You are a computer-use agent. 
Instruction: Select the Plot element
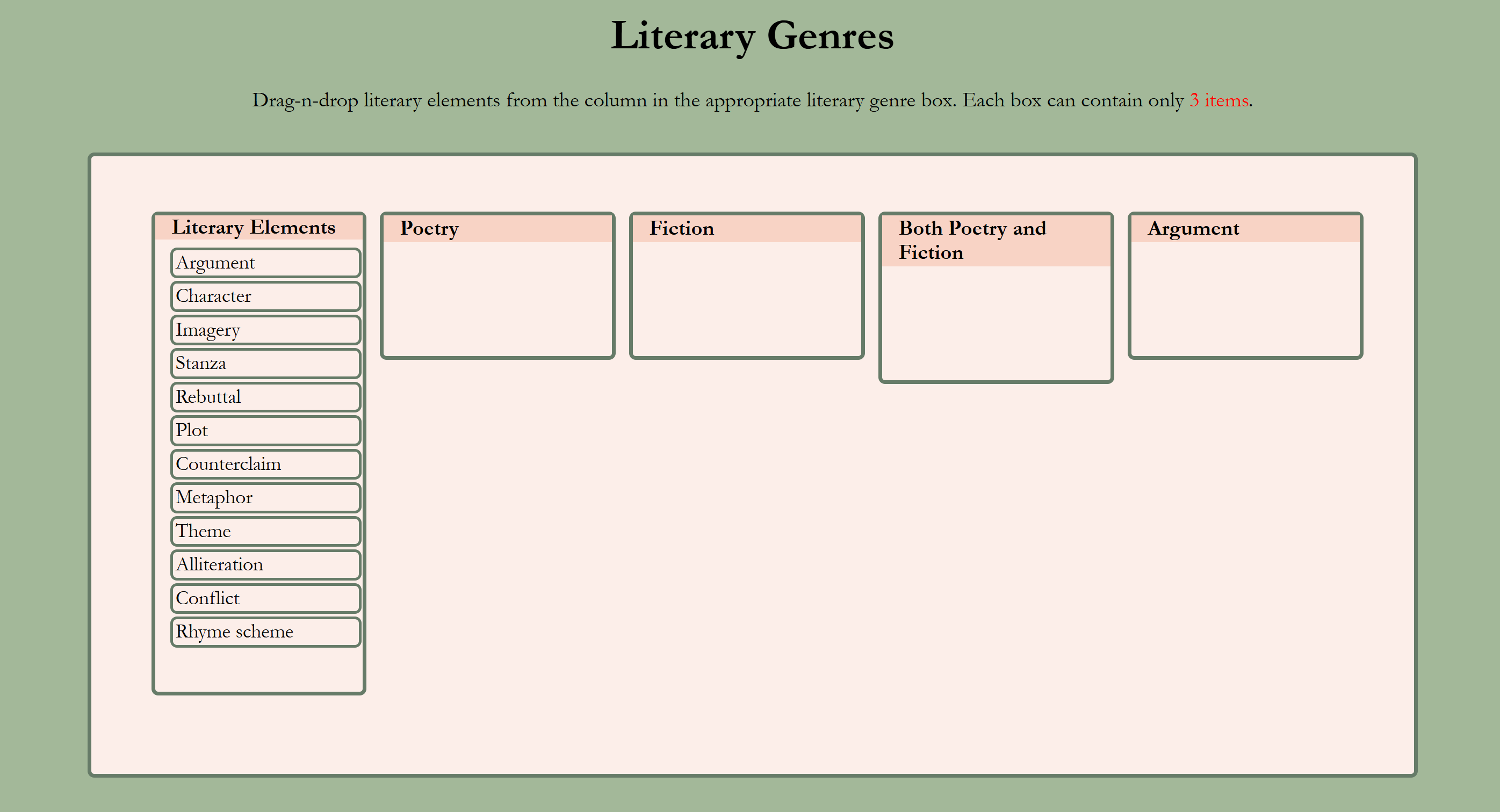tap(265, 430)
